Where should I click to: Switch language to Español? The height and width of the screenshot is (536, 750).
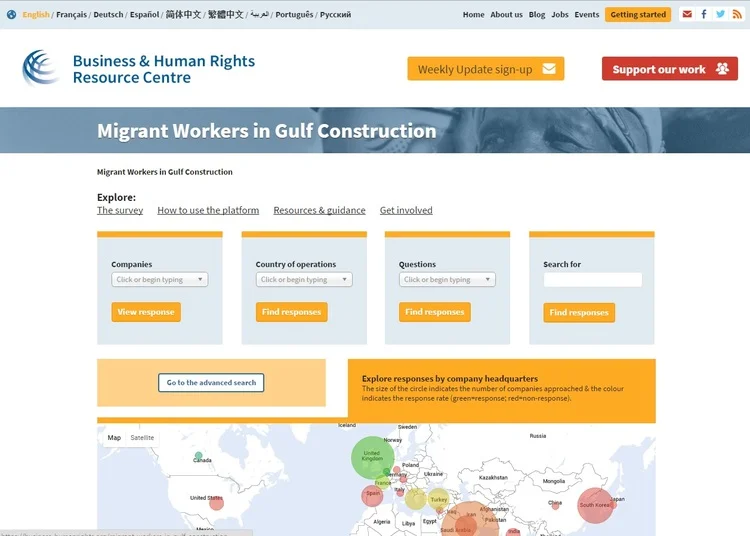144,15
